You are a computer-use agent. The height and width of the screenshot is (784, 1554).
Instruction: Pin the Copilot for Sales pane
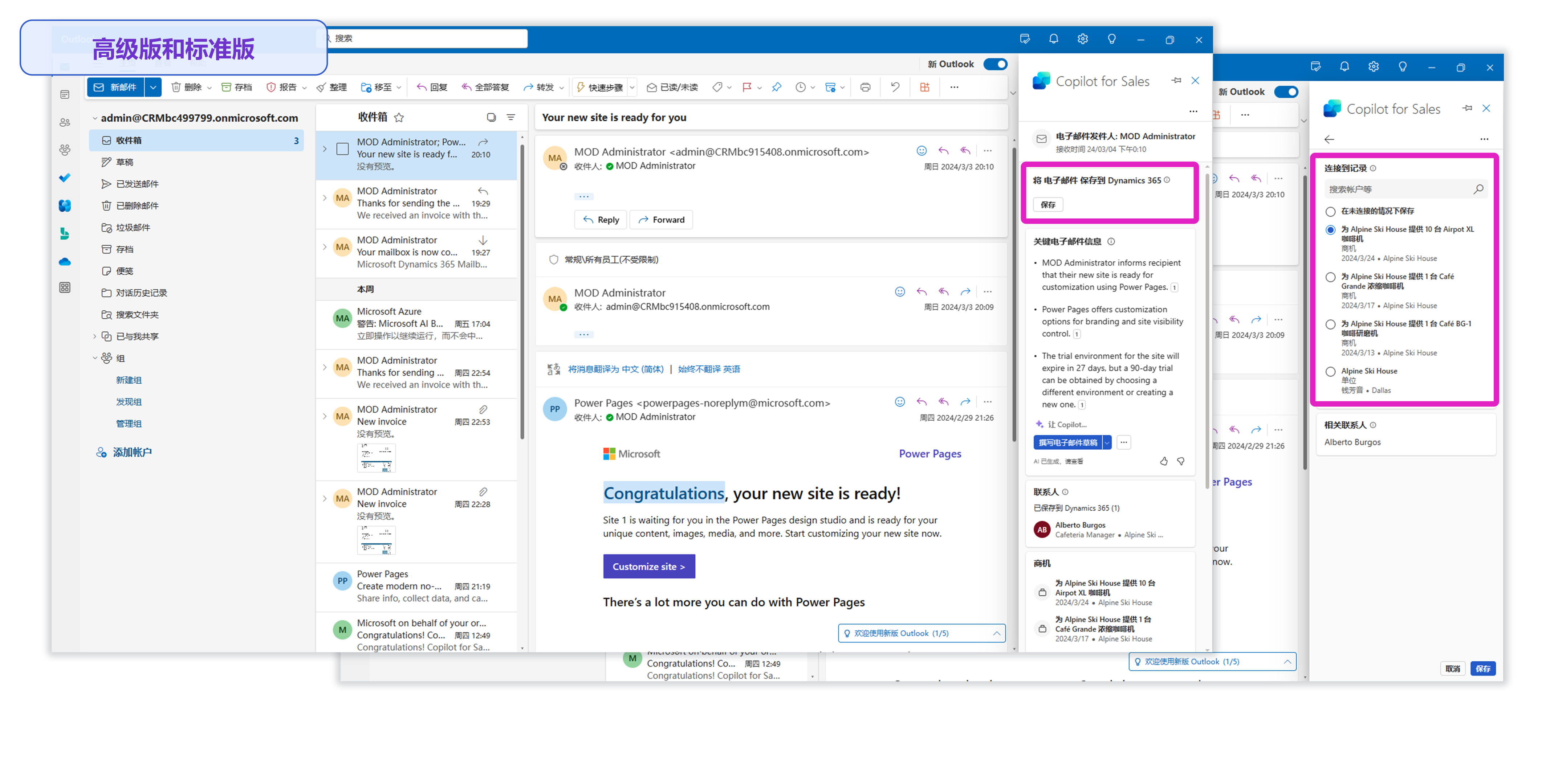click(1176, 80)
